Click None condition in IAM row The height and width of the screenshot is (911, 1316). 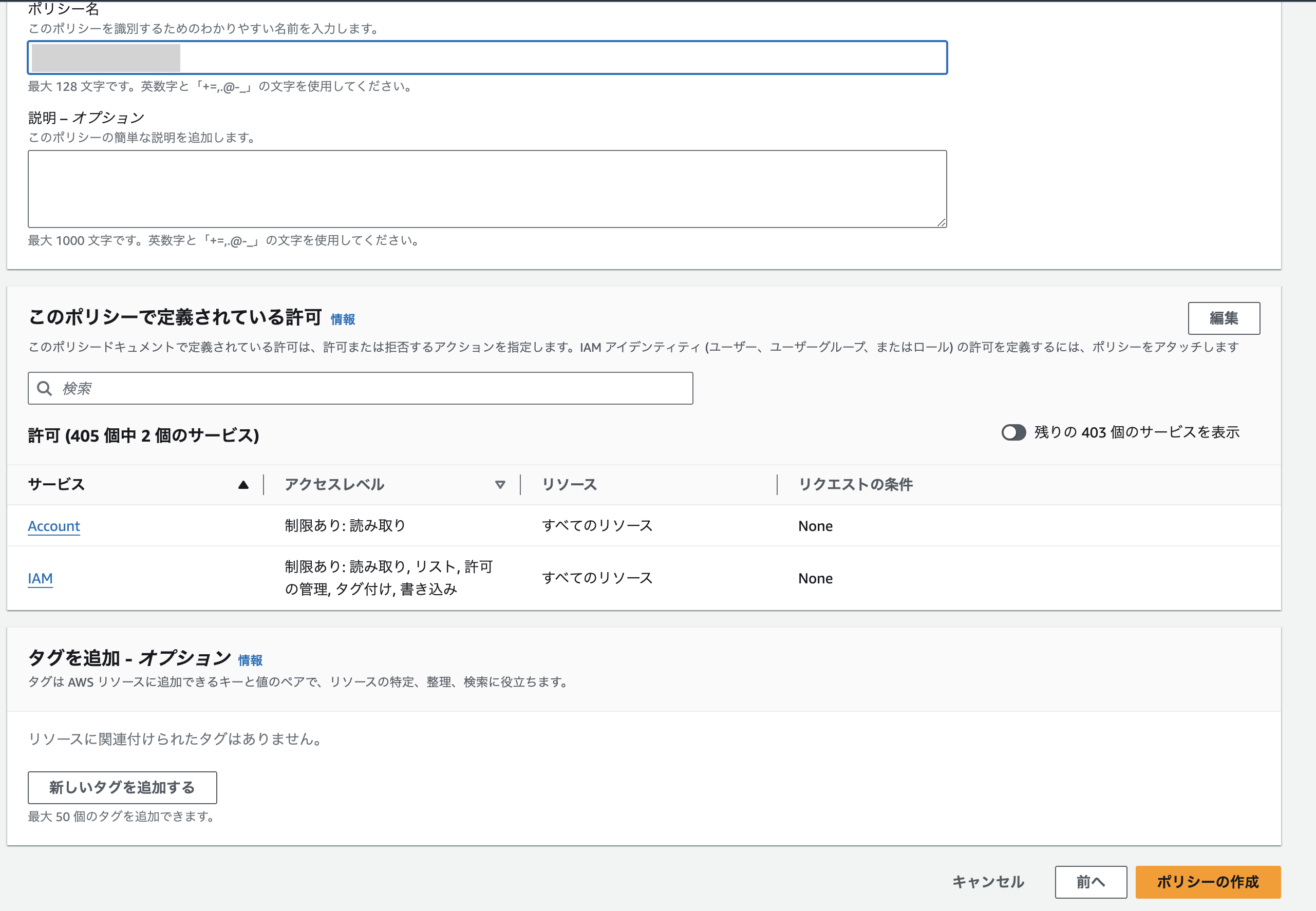point(815,579)
